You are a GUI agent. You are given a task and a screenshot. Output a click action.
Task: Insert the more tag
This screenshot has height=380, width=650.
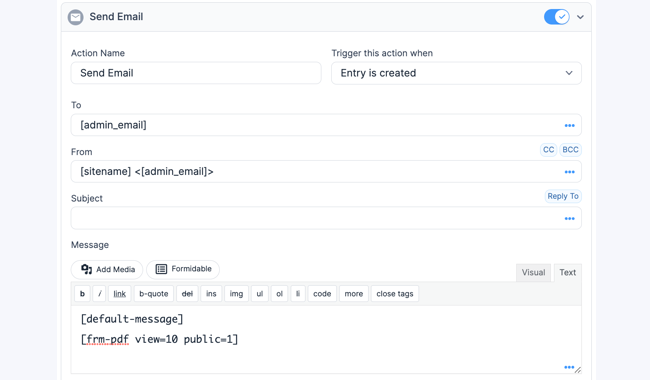[354, 293]
